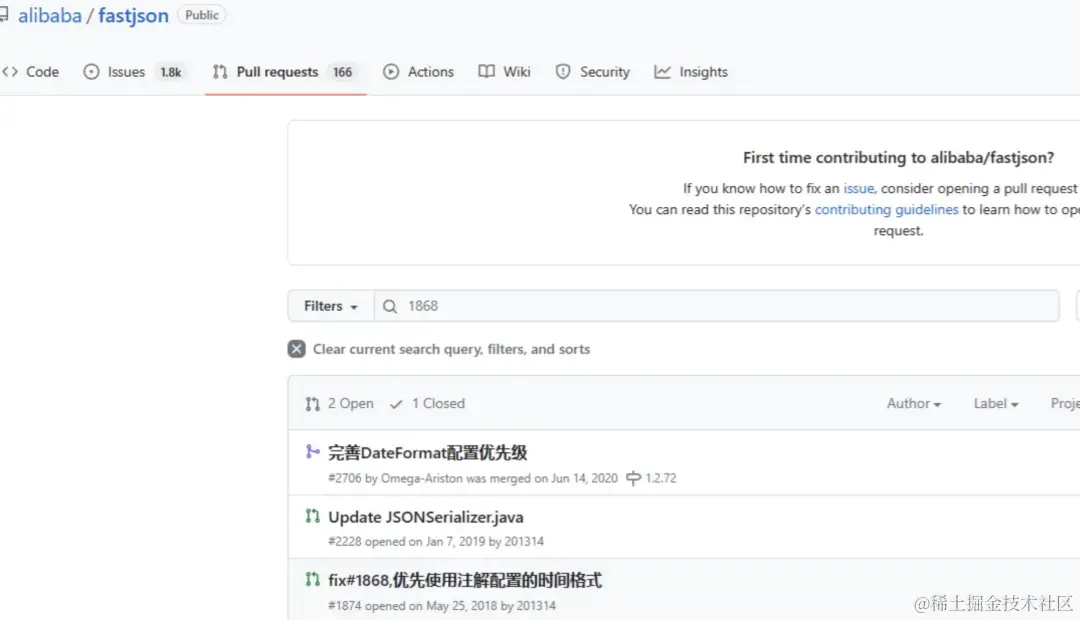Screen dimensions: 1080x620
Task: Click the Insights graph icon
Action: [662, 72]
